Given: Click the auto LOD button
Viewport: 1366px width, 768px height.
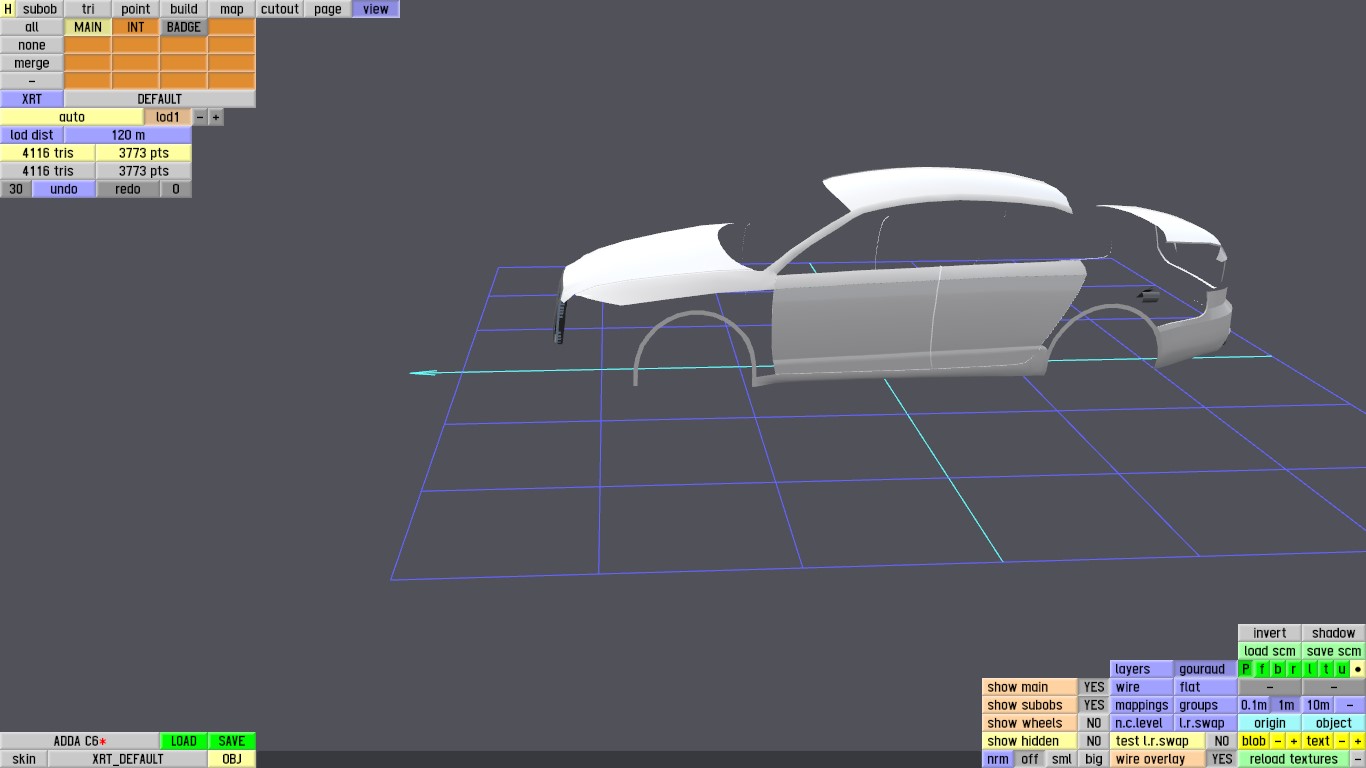Looking at the screenshot, I should [72, 117].
